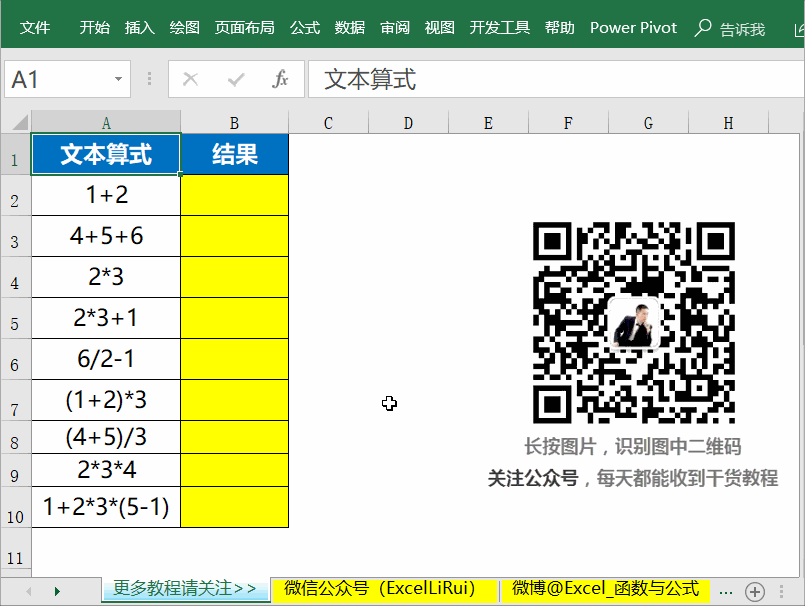805x606 pixels.
Task: Select column C header
Action: click(x=329, y=123)
